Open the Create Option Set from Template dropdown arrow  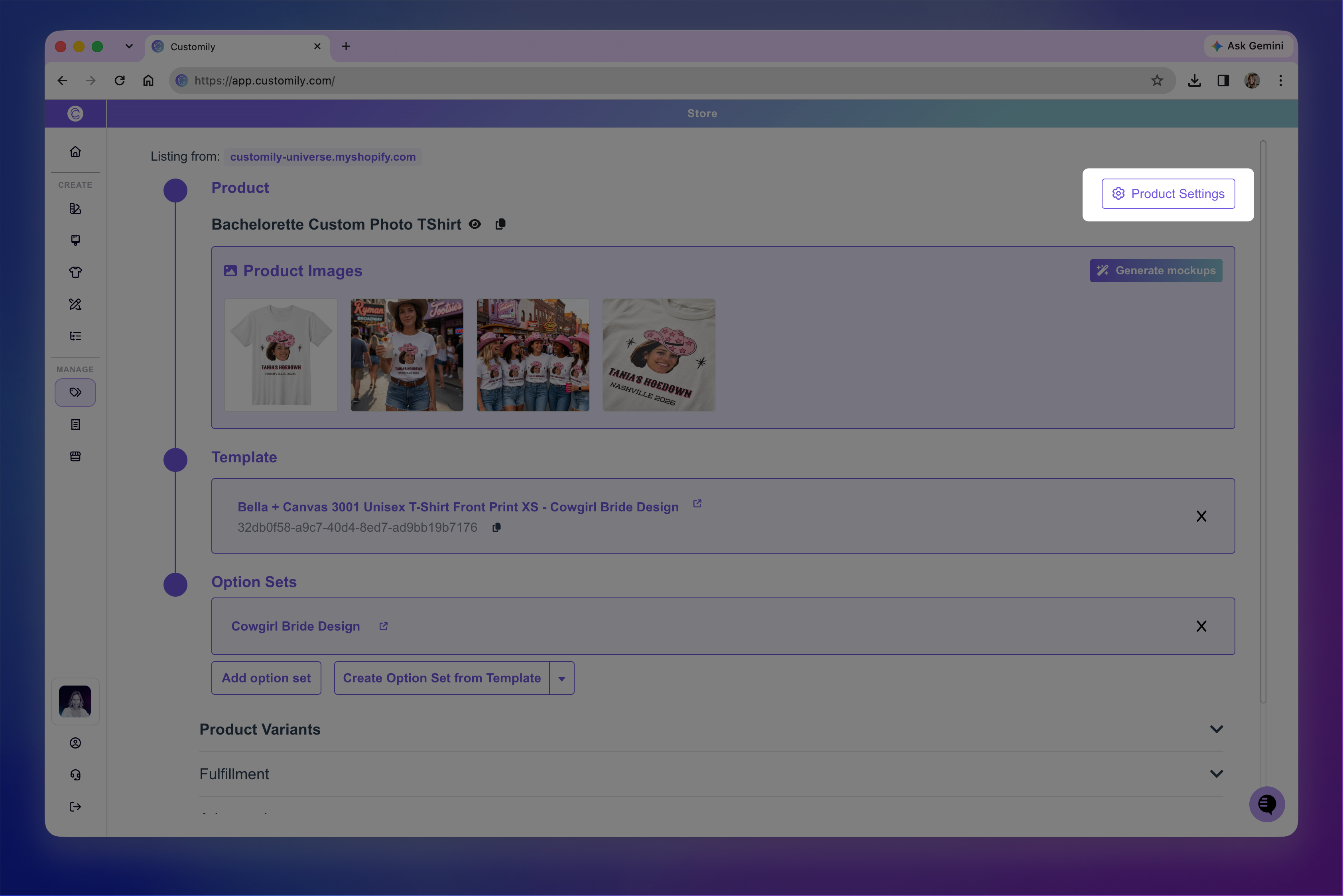point(561,678)
